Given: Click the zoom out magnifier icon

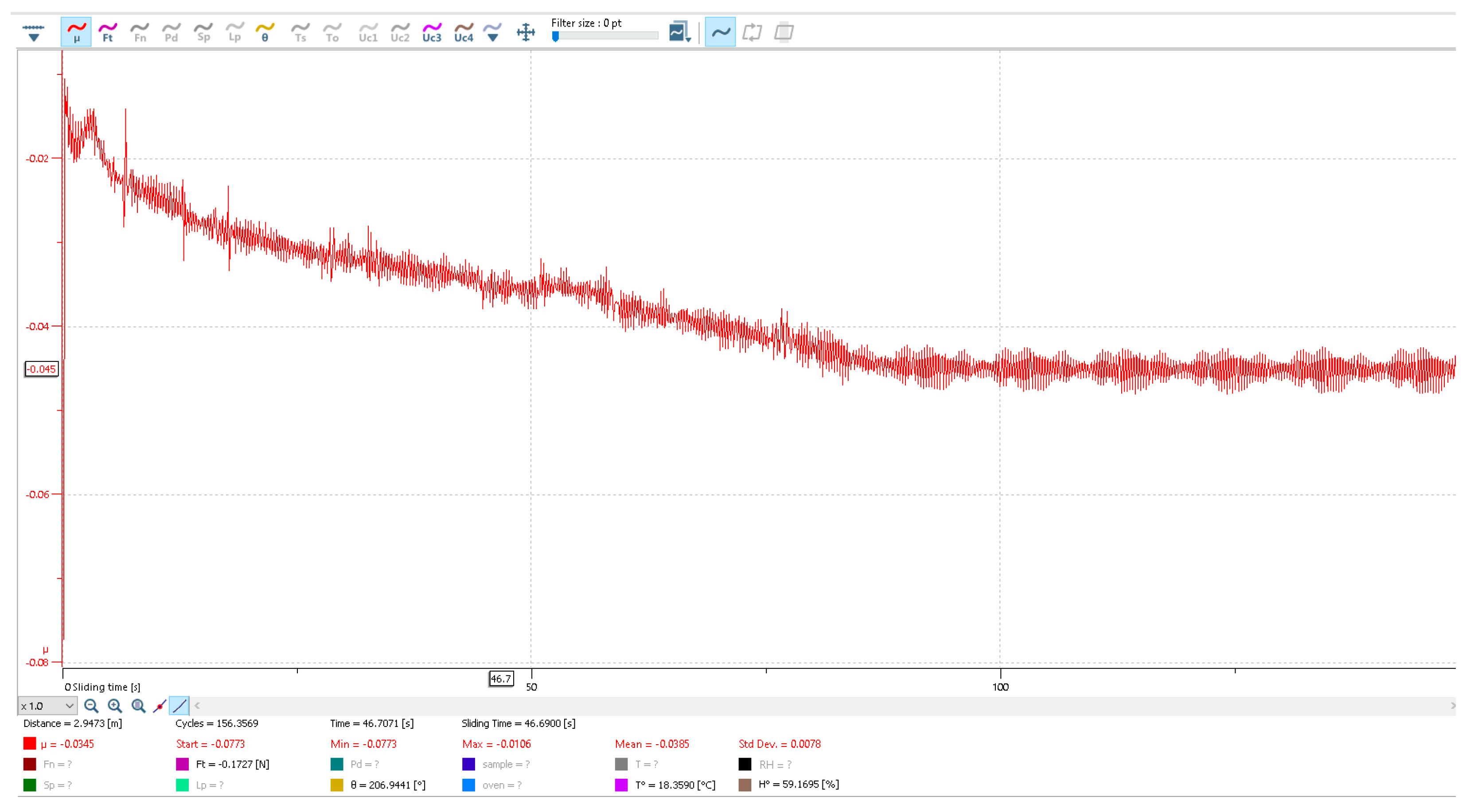Looking at the screenshot, I should pyautogui.click(x=91, y=706).
